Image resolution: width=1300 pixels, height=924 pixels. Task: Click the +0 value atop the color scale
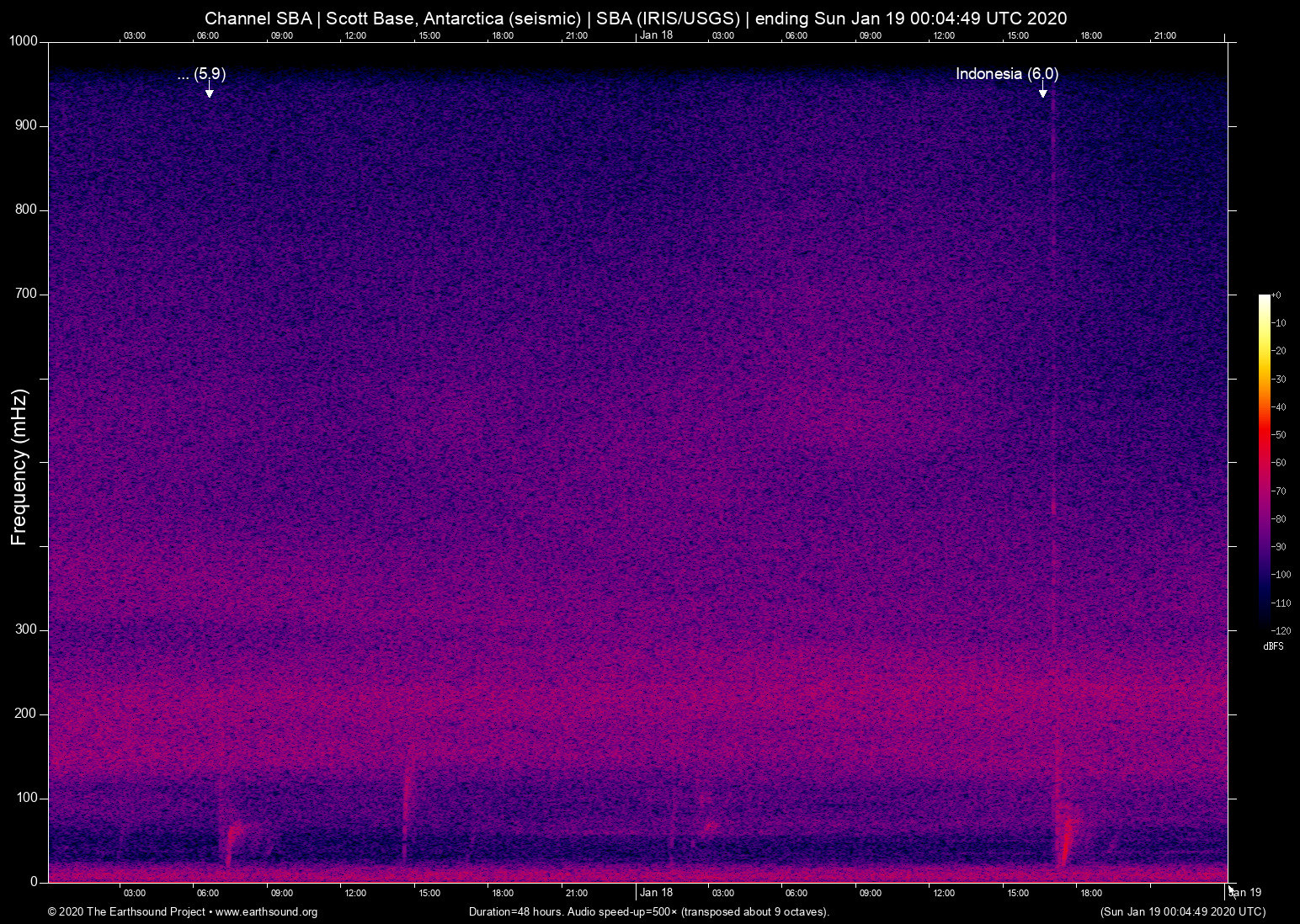pos(1276,295)
